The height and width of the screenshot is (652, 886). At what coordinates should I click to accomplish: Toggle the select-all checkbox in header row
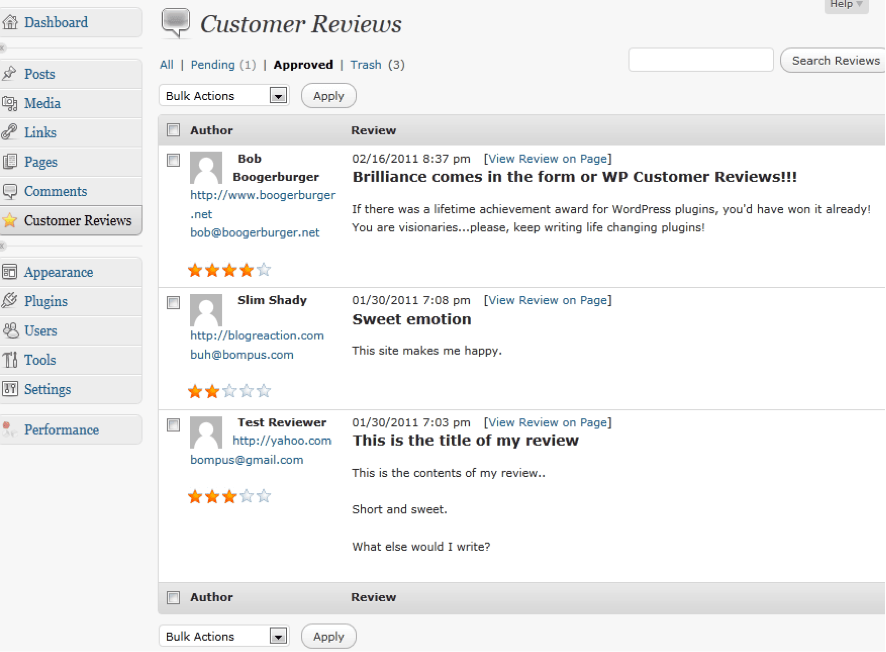(x=173, y=130)
